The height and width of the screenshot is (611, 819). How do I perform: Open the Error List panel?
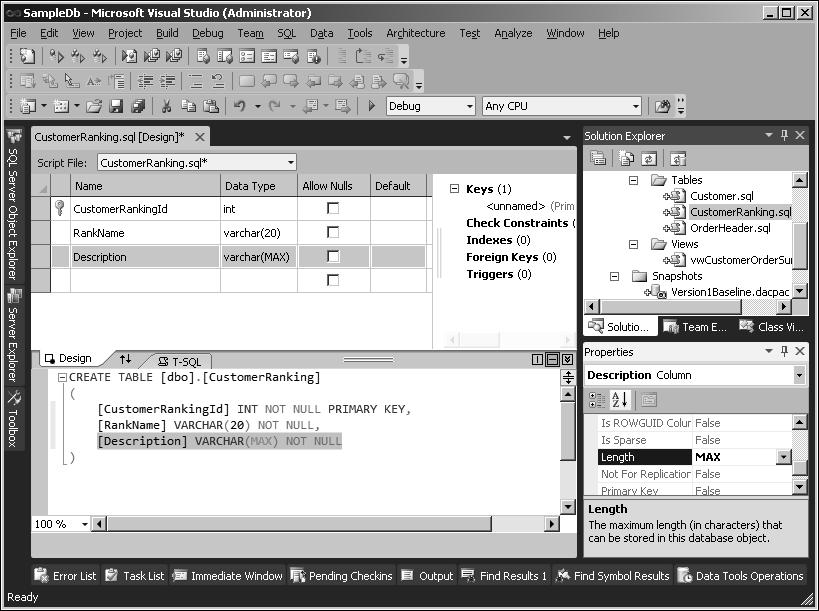65,575
